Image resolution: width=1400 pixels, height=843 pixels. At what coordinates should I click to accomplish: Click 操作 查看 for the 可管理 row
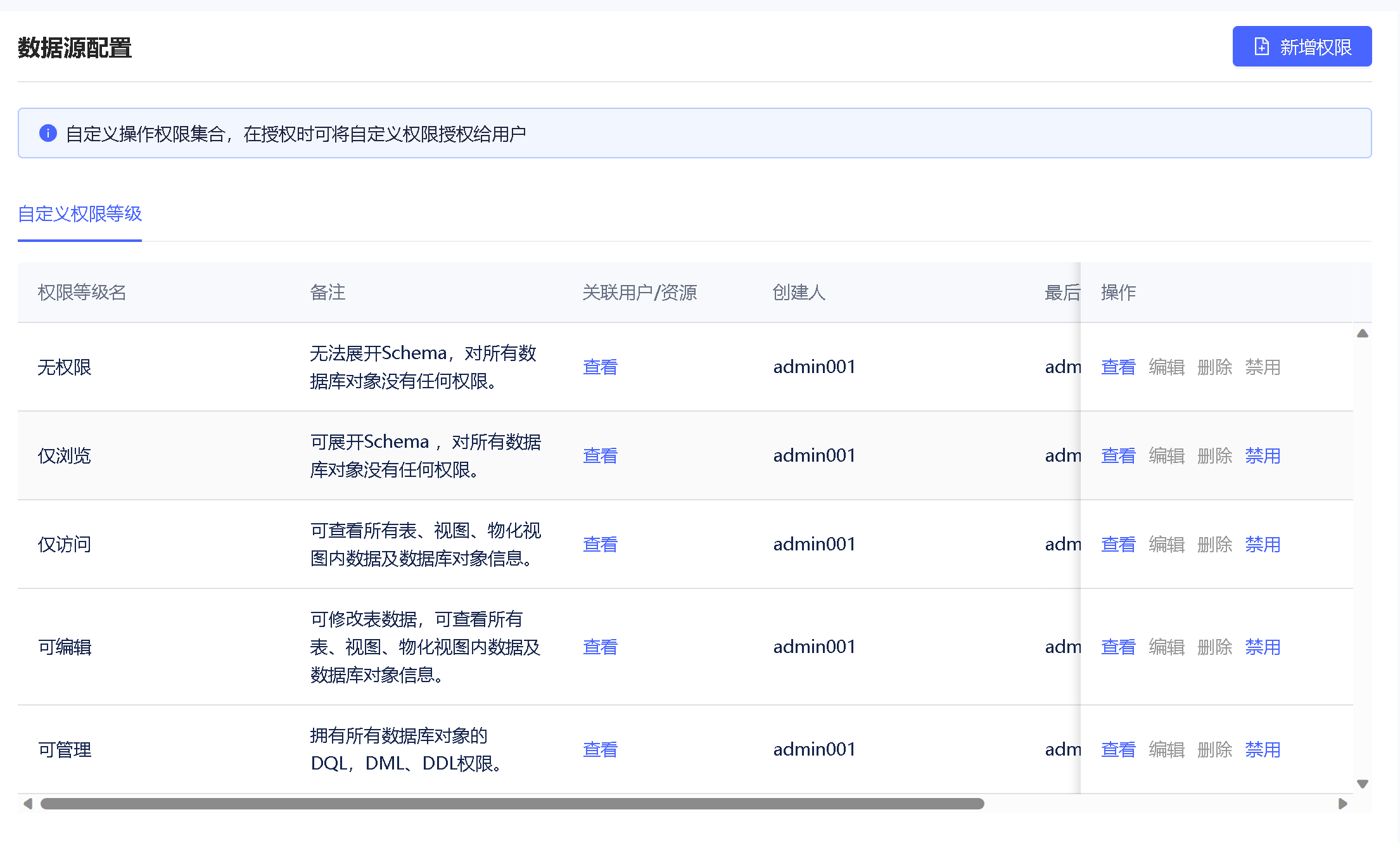[x=1118, y=750]
